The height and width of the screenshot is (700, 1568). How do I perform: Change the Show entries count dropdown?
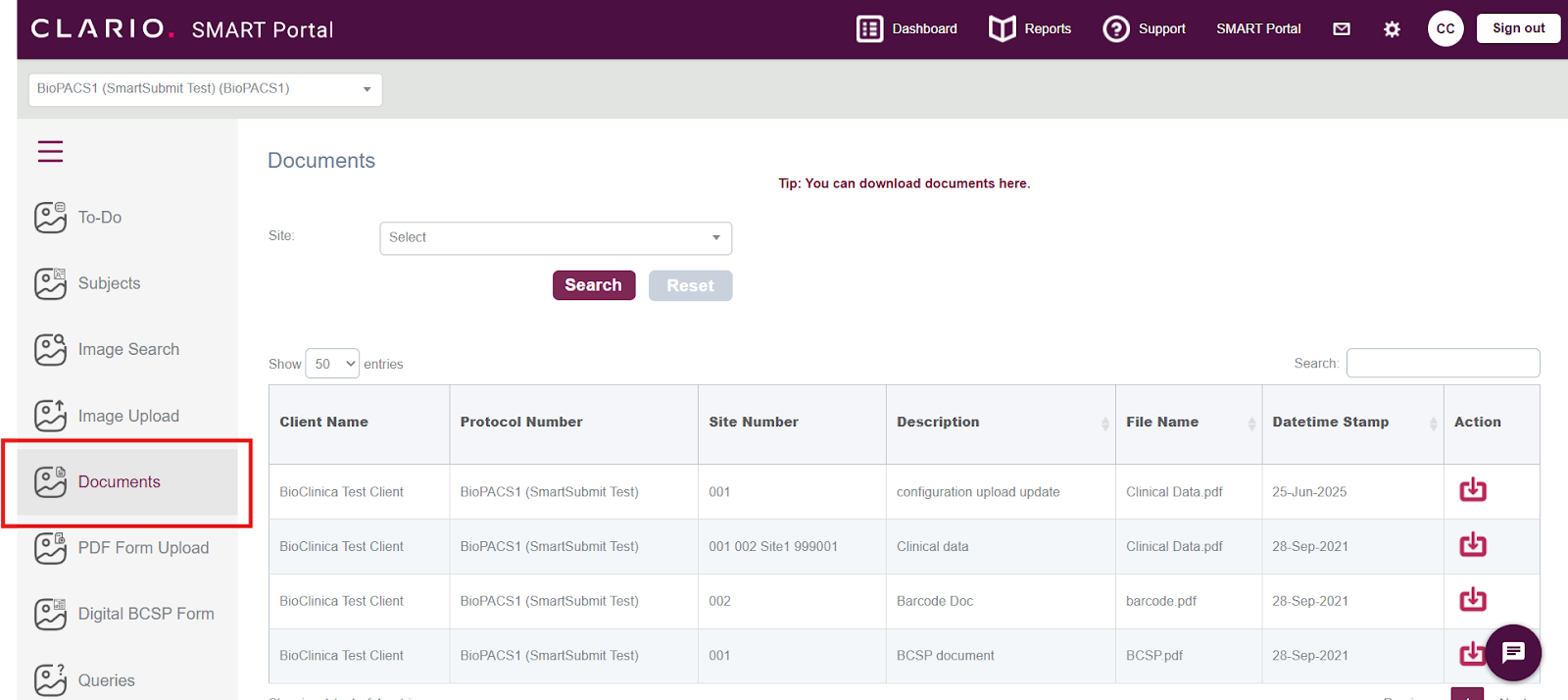tap(332, 364)
